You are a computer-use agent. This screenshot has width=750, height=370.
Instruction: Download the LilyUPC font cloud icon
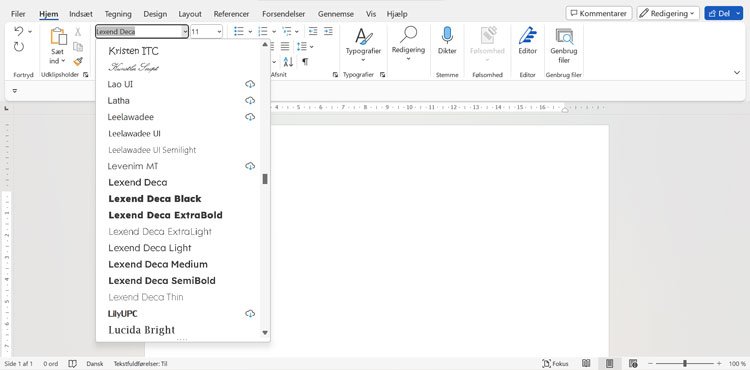click(250, 314)
